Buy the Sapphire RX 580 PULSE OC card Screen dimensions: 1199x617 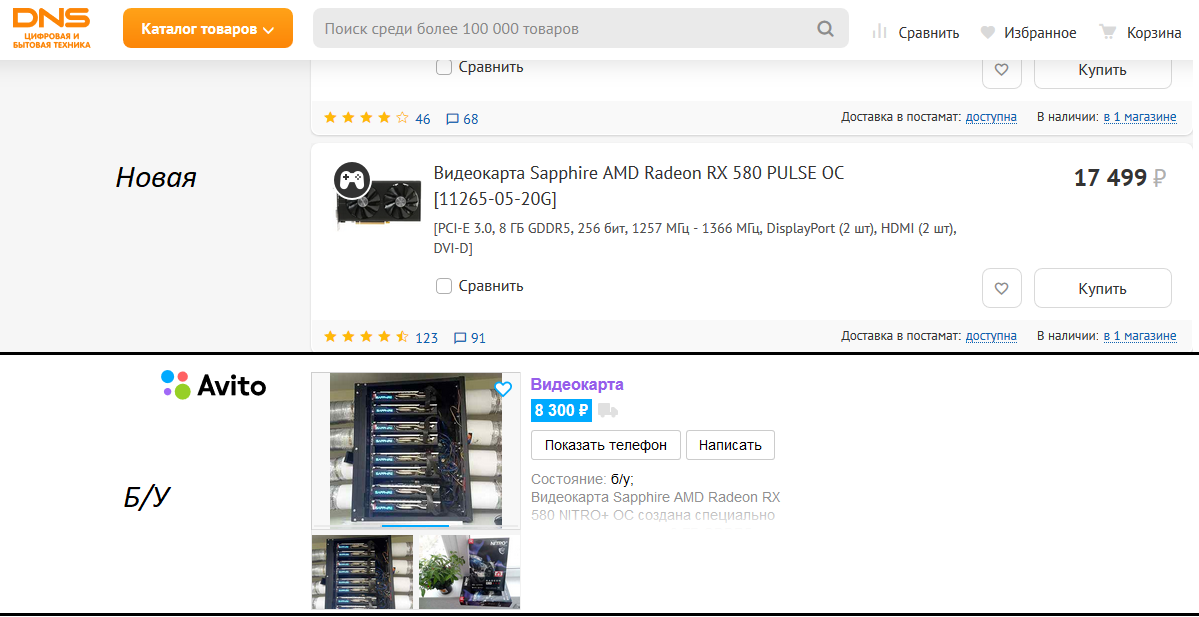1103,288
